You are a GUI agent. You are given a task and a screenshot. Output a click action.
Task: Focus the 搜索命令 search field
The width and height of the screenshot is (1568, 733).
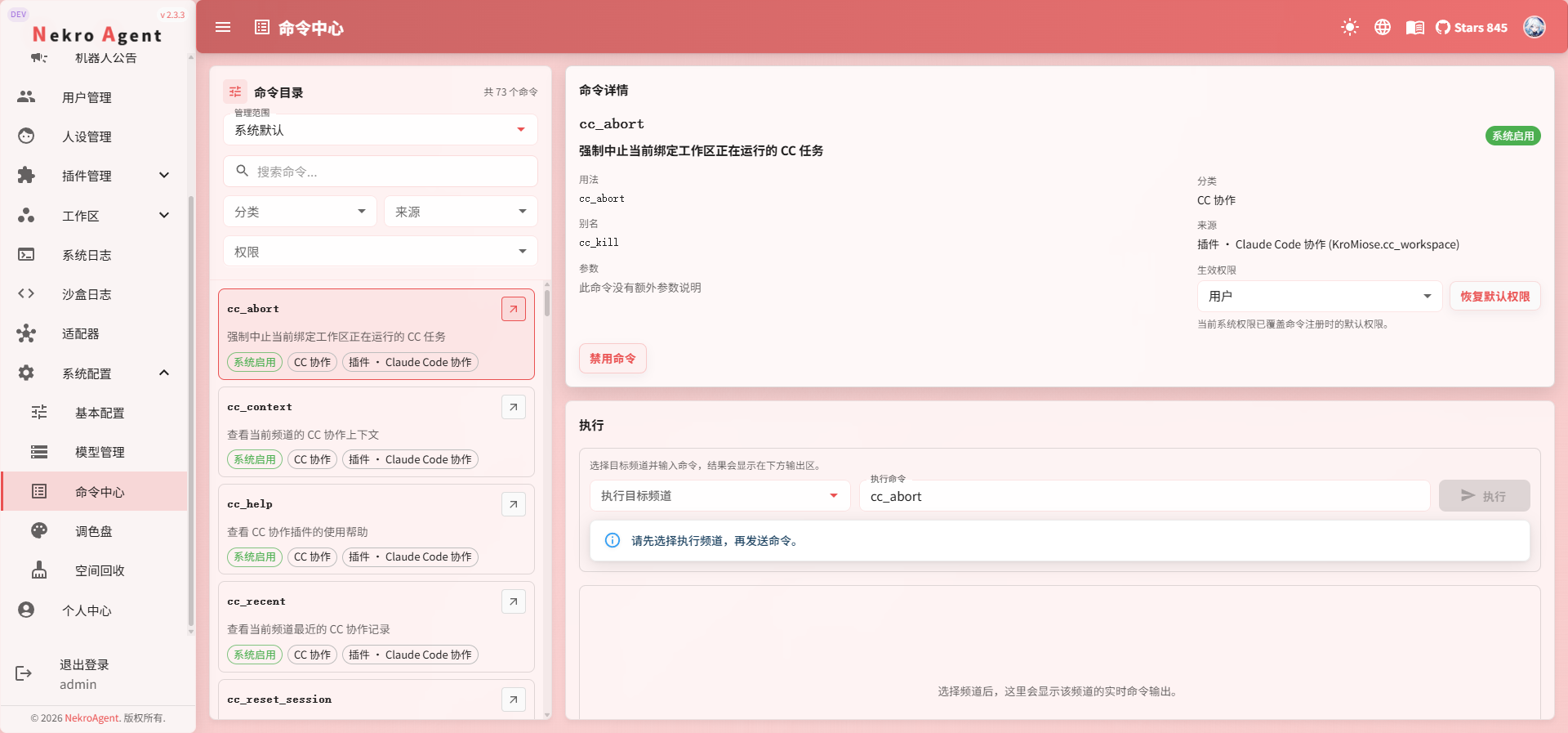tap(380, 172)
